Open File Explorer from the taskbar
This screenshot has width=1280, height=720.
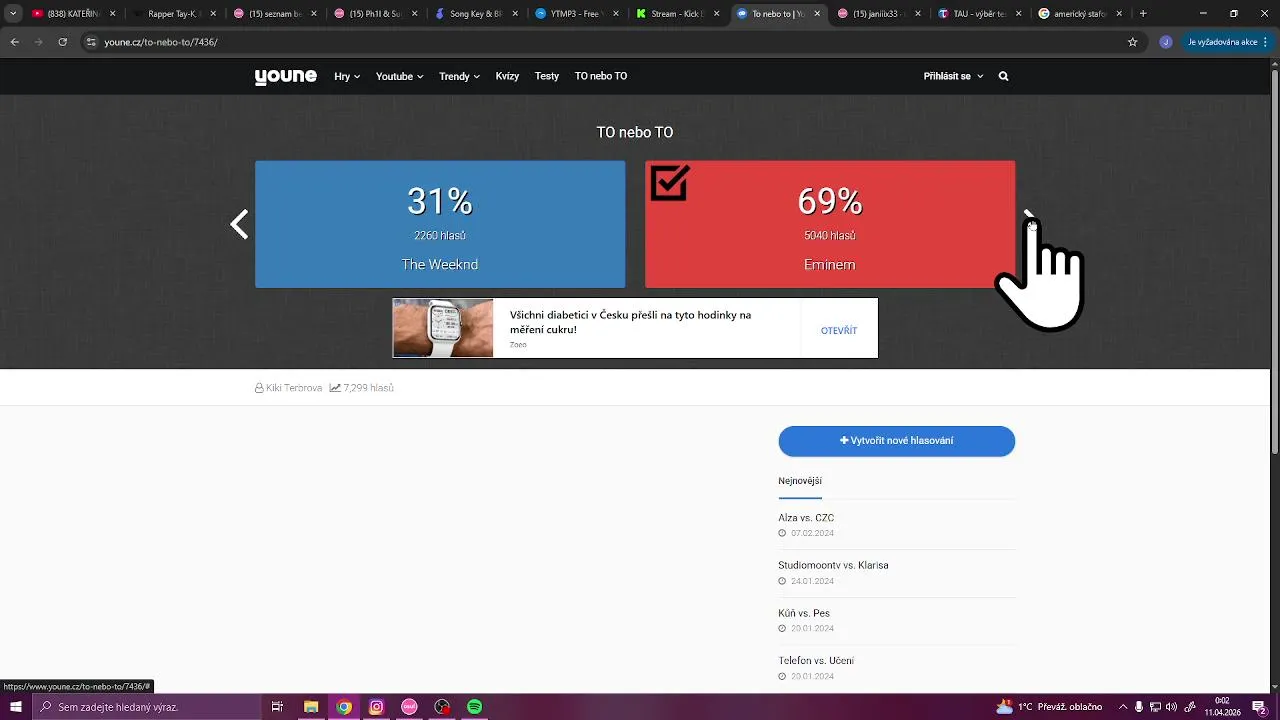coord(311,707)
